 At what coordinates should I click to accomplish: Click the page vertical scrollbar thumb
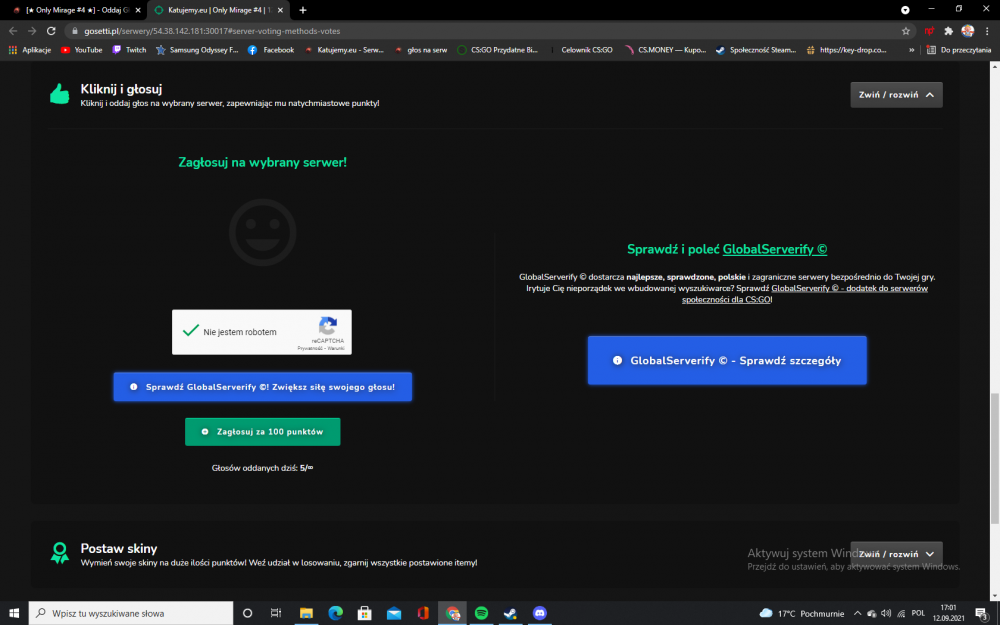pyautogui.click(x=994, y=459)
